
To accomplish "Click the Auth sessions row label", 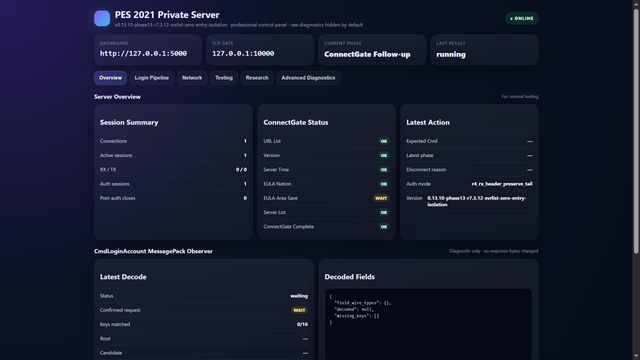I will pos(115,184).
